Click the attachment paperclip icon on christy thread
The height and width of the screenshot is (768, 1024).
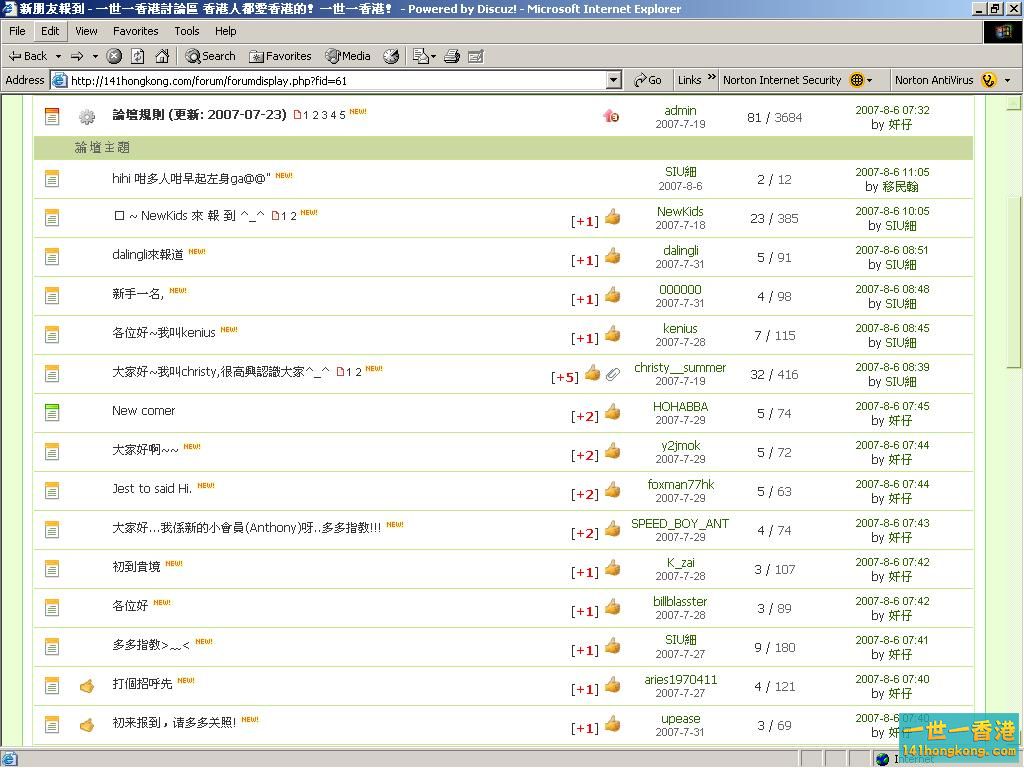[613, 374]
